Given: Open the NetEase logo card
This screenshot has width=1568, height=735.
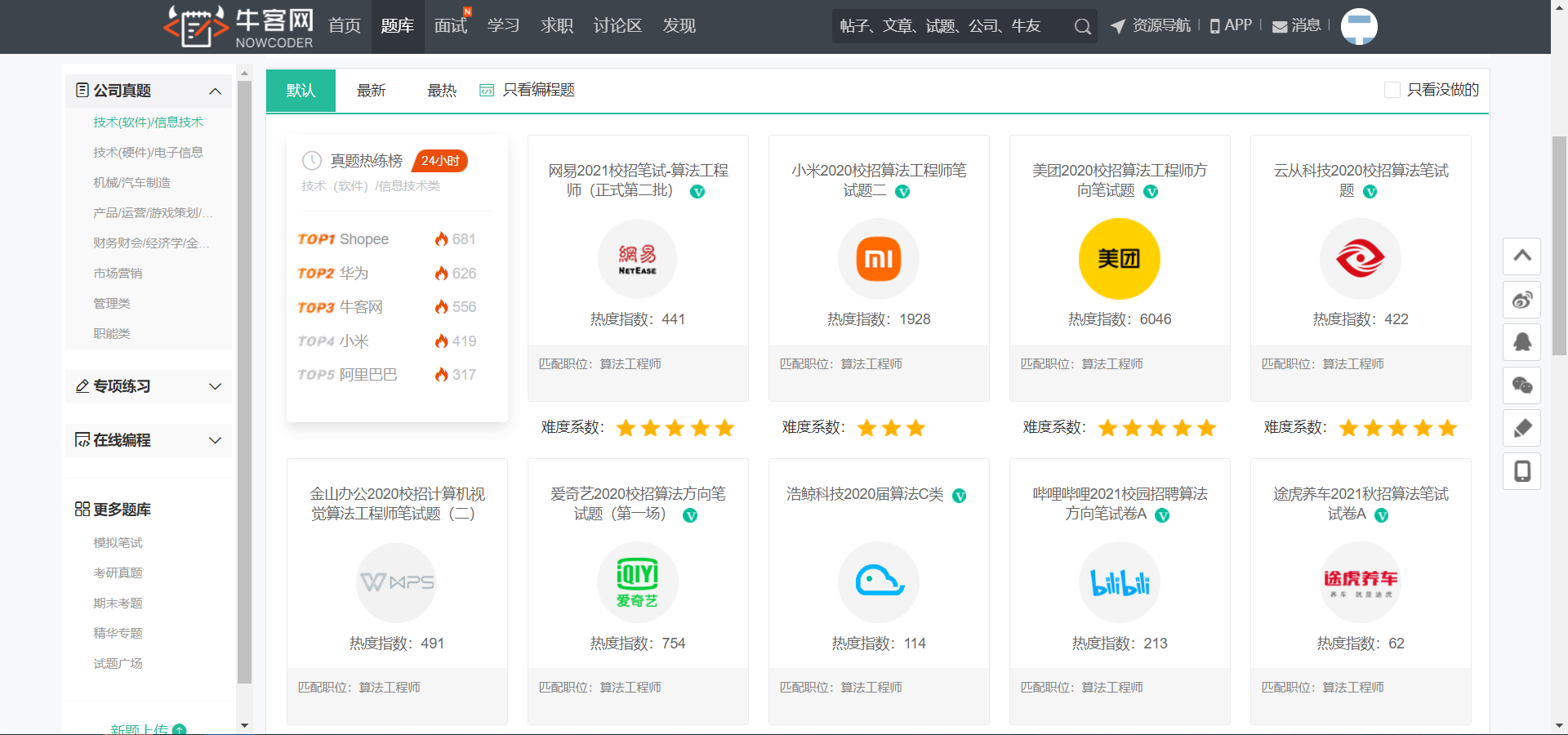Looking at the screenshot, I should (638, 259).
